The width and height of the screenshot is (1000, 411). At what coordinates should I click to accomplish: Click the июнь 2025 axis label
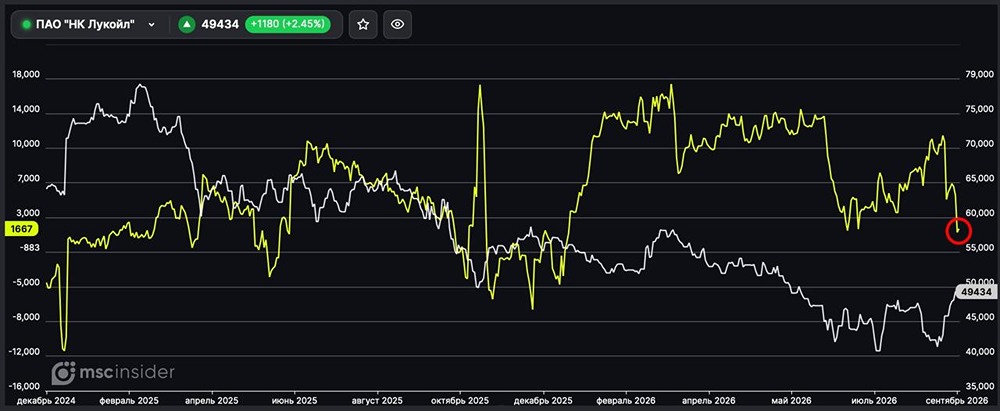295,400
